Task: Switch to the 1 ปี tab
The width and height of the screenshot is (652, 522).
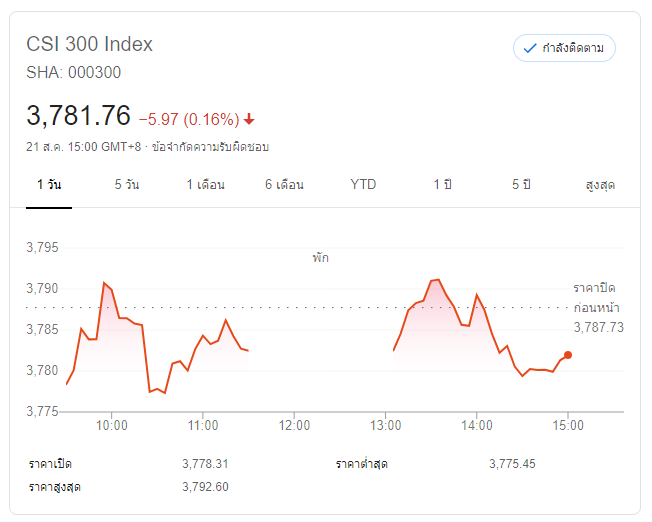Action: [x=442, y=185]
